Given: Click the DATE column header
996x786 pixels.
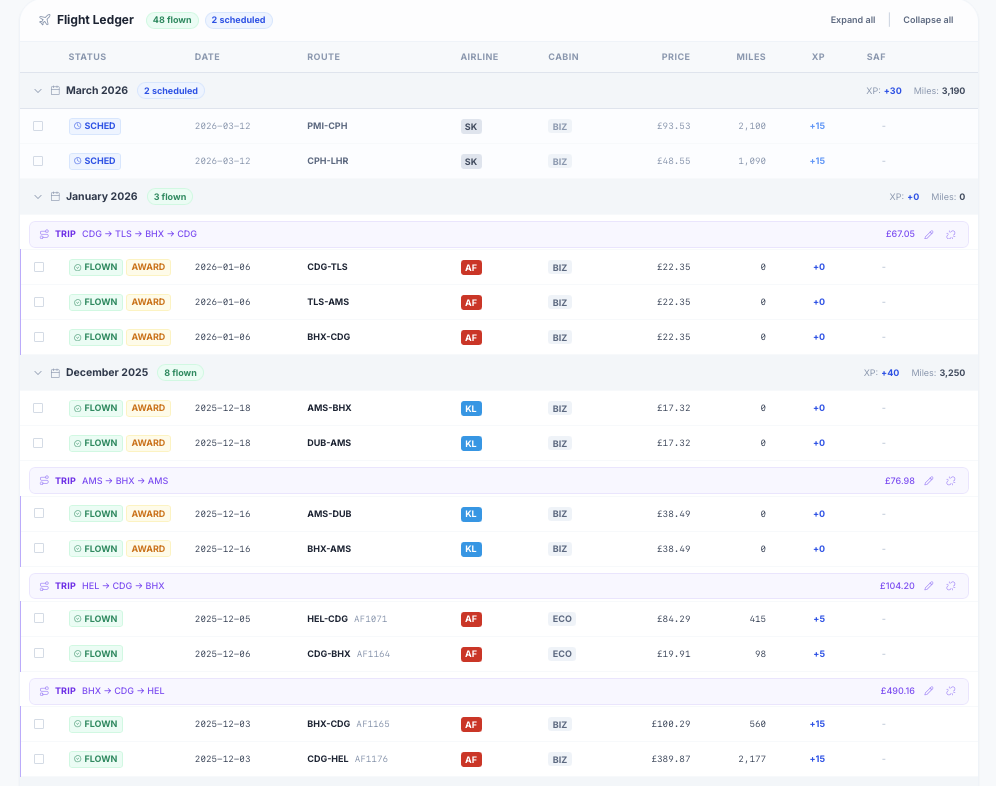Looking at the screenshot, I should coord(207,57).
